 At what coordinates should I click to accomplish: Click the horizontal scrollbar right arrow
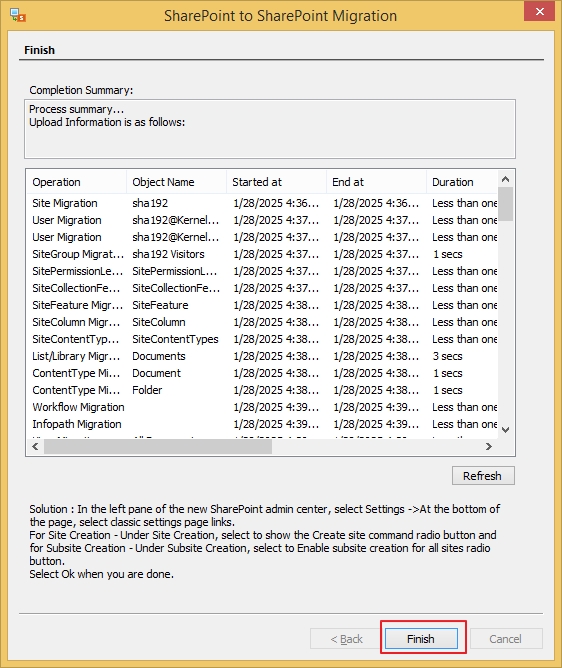click(x=489, y=446)
